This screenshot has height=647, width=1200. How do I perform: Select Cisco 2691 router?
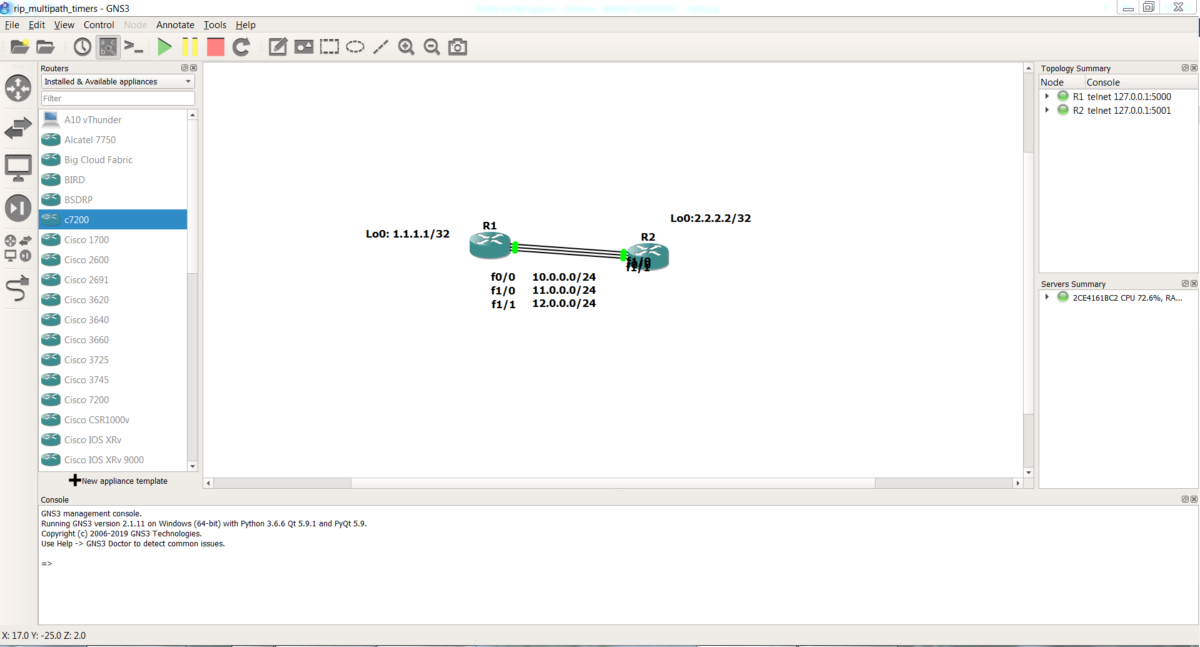[113, 280]
